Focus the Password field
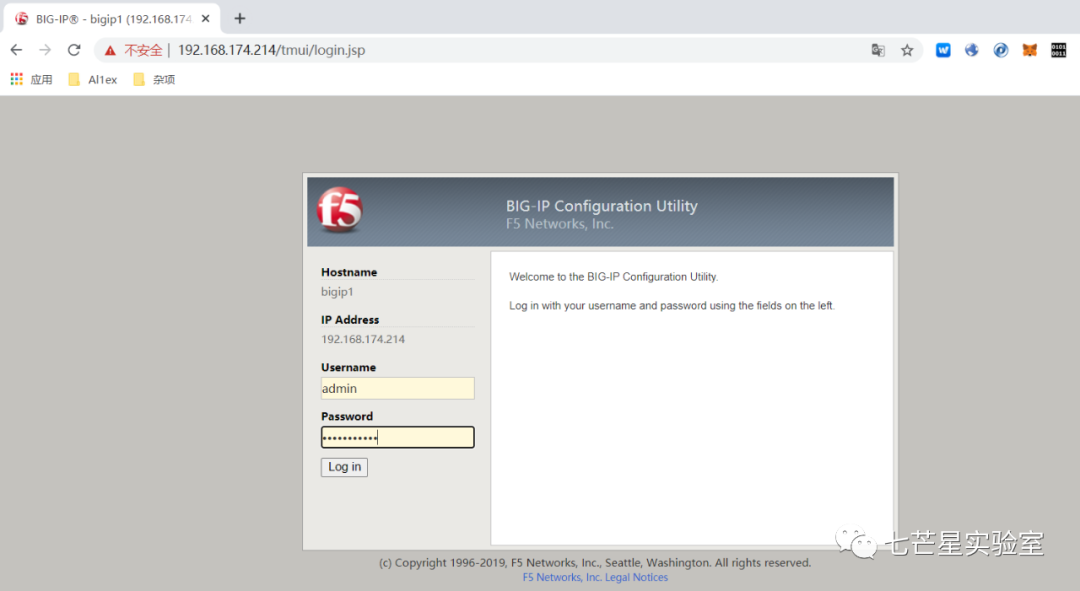 [397, 437]
